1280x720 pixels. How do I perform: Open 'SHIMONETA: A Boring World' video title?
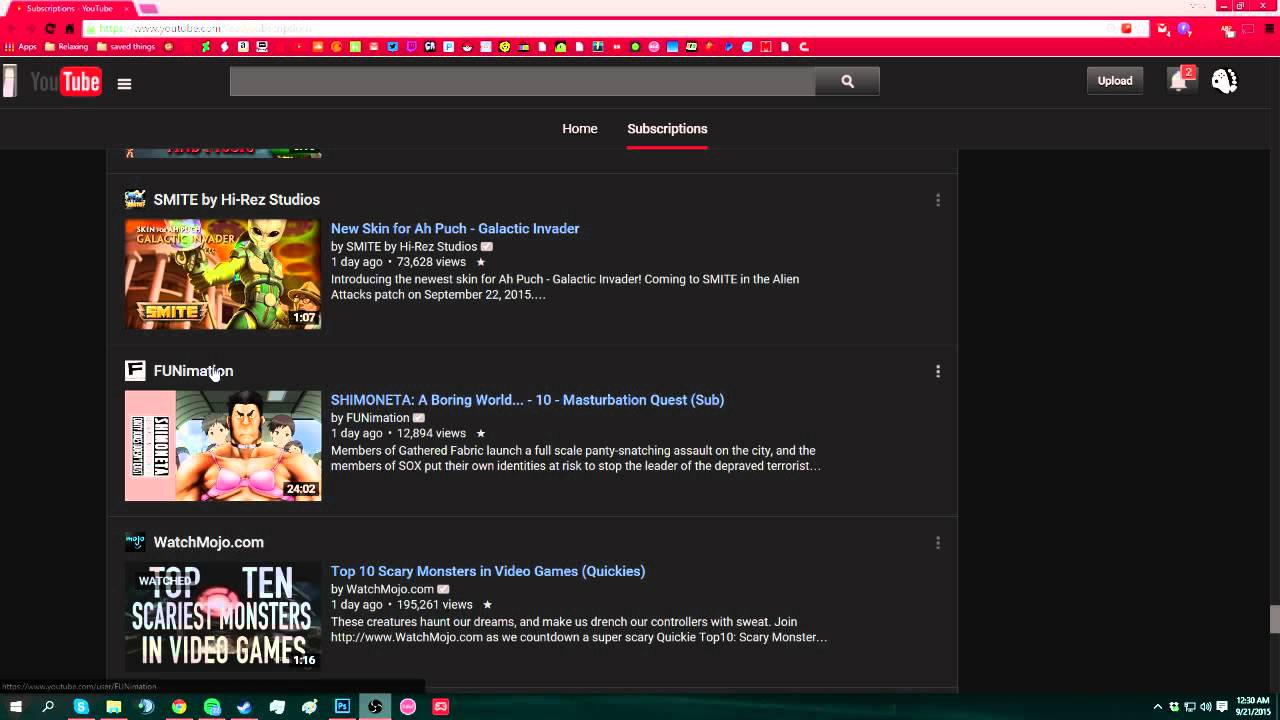(527, 400)
